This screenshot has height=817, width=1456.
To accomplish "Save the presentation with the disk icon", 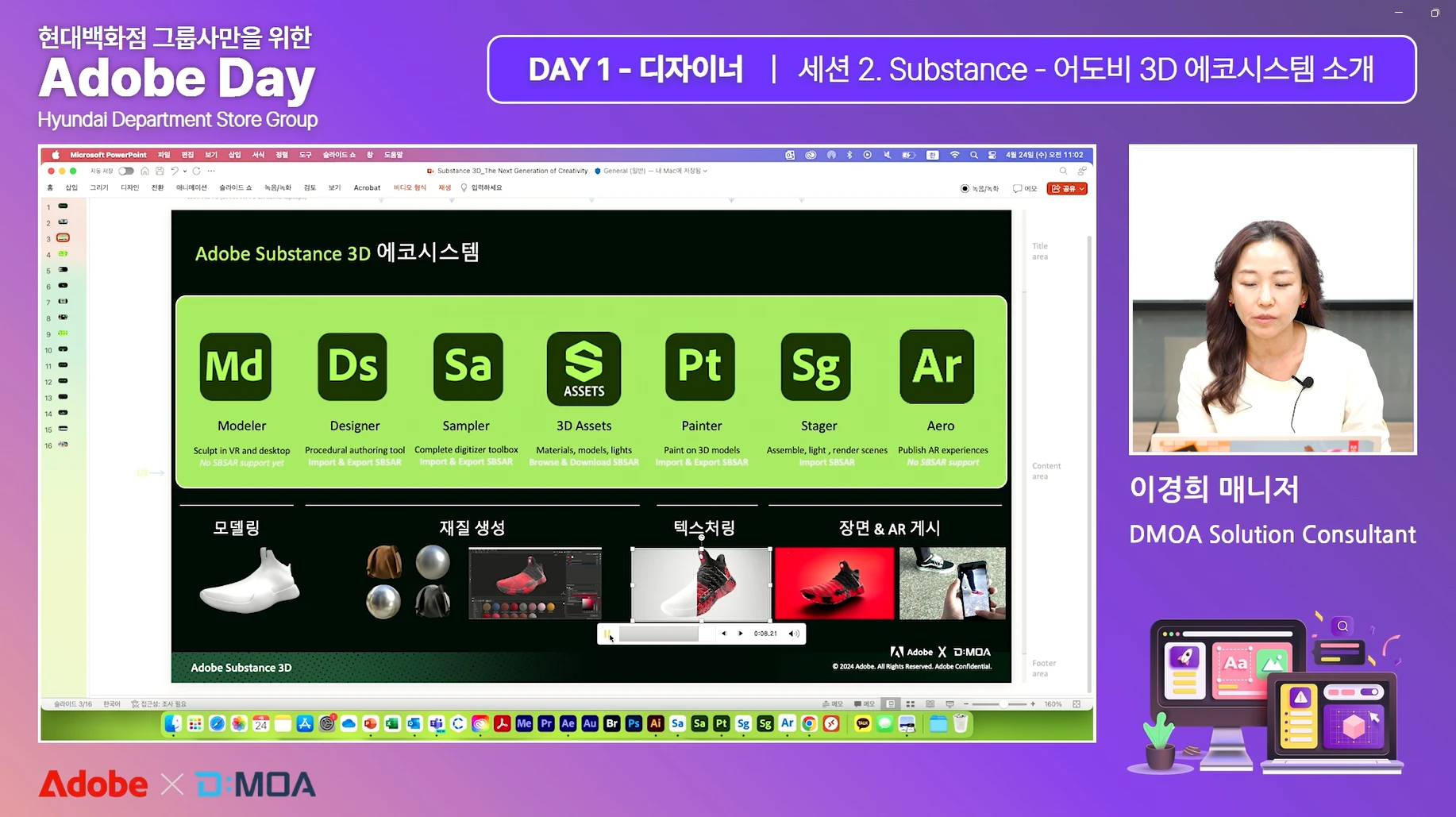I will point(160,171).
